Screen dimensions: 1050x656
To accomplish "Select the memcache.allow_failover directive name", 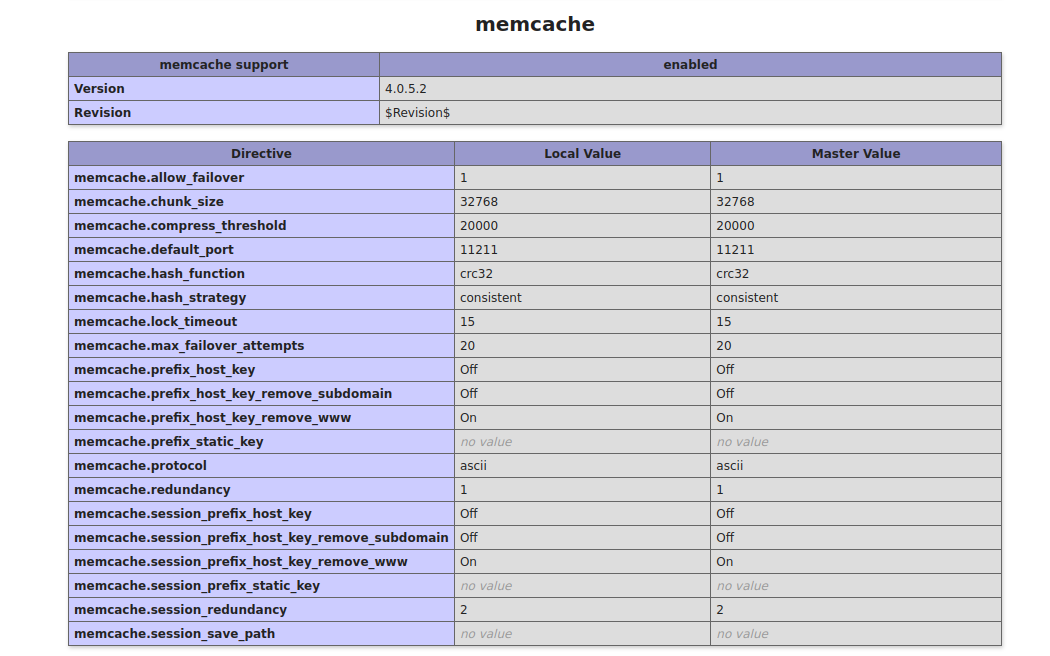I will coord(159,178).
